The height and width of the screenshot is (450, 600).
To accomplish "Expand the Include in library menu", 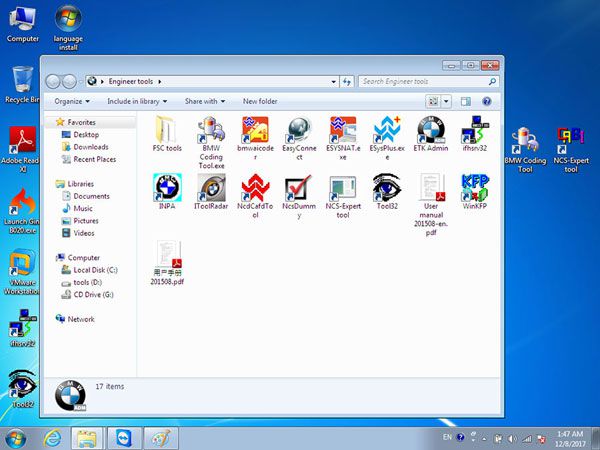I will click(137, 101).
